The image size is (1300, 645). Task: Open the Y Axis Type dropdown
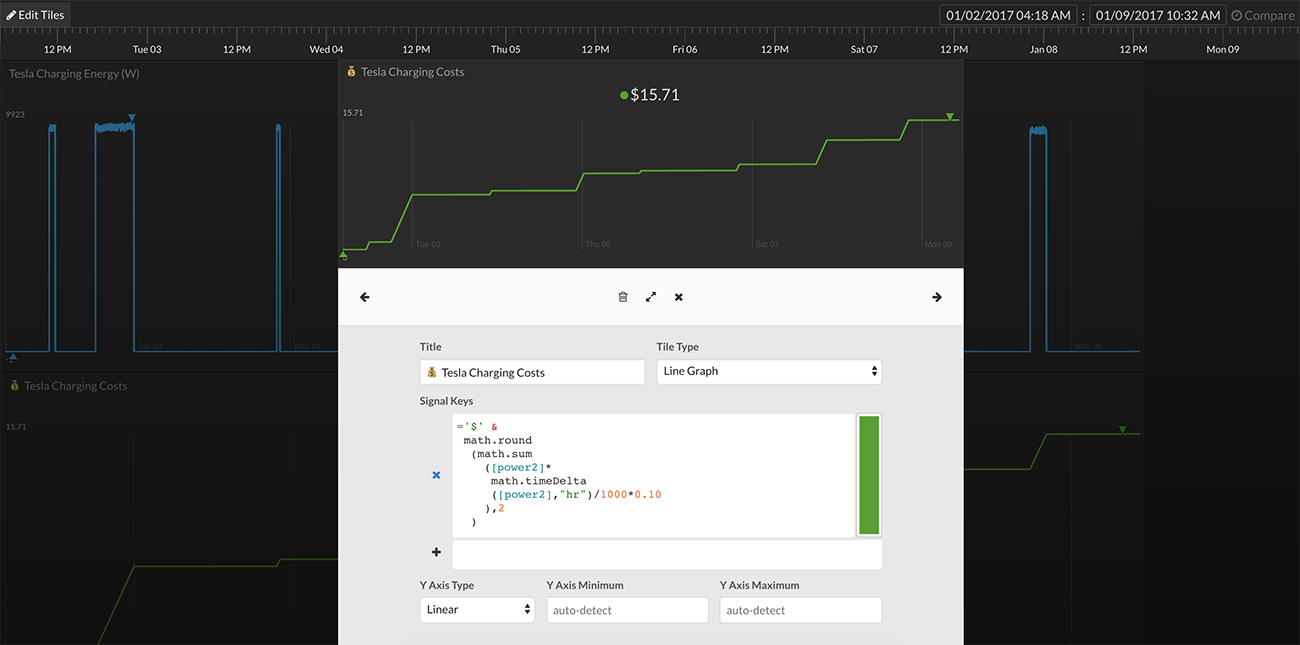pos(477,609)
